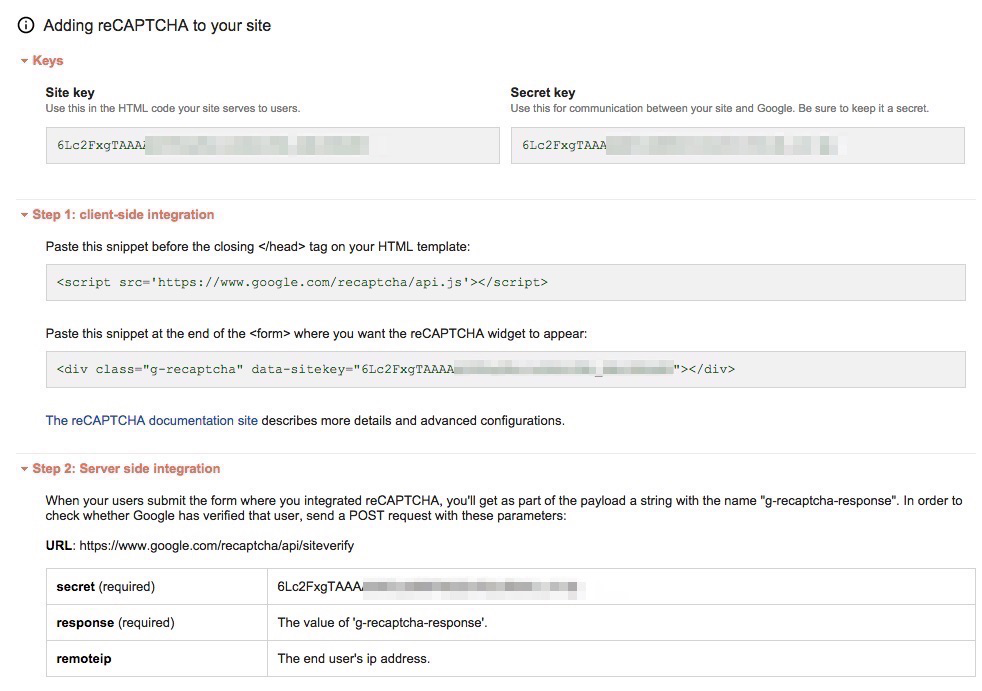Viewport: 982px width, 691px height.
Task: Click the info icon beside the page title
Action: (x=25, y=26)
